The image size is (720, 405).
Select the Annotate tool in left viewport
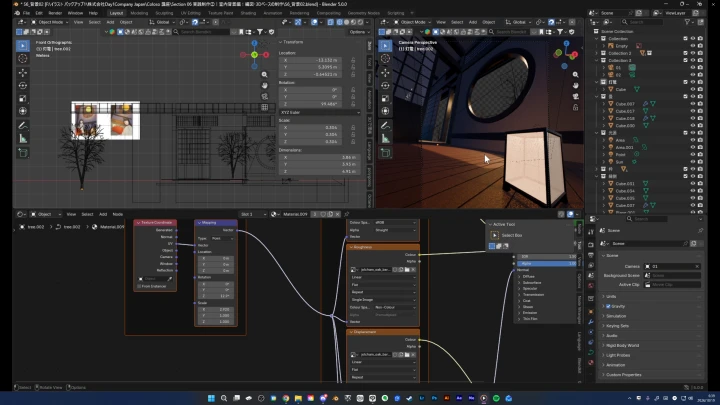pyautogui.click(x=22, y=125)
